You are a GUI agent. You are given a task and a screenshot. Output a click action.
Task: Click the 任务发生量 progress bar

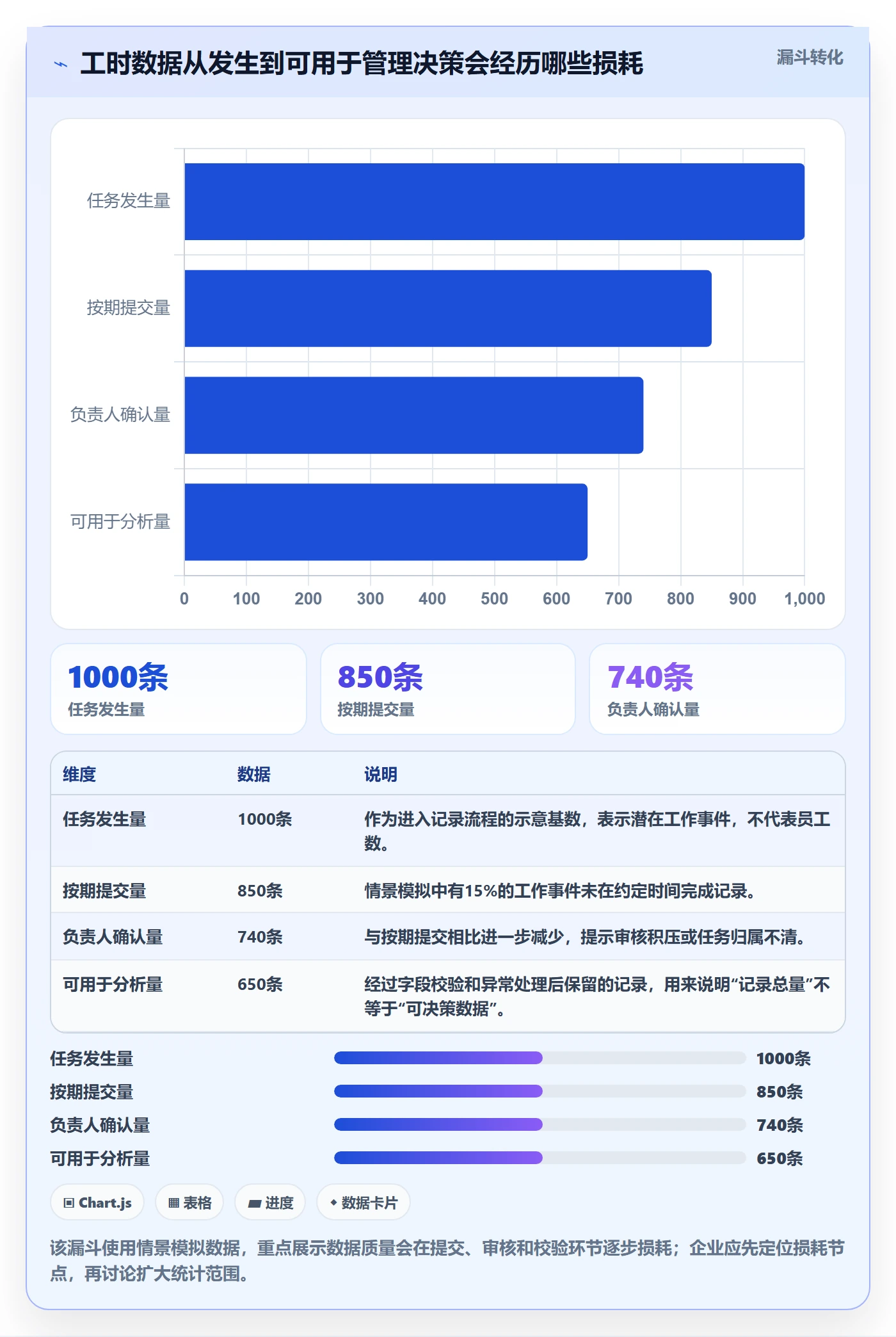coord(540,1058)
